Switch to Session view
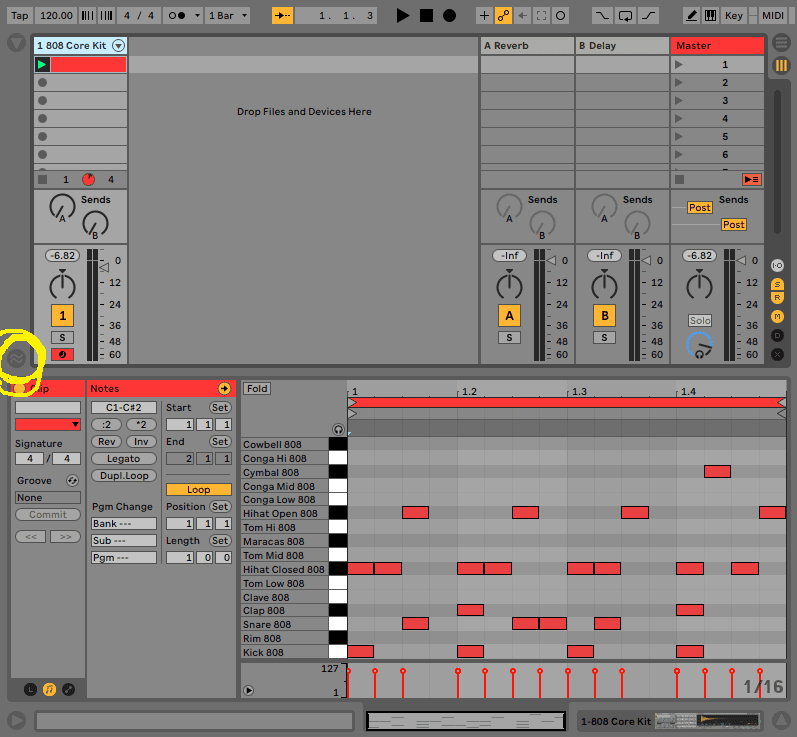797x737 pixels. coord(781,65)
